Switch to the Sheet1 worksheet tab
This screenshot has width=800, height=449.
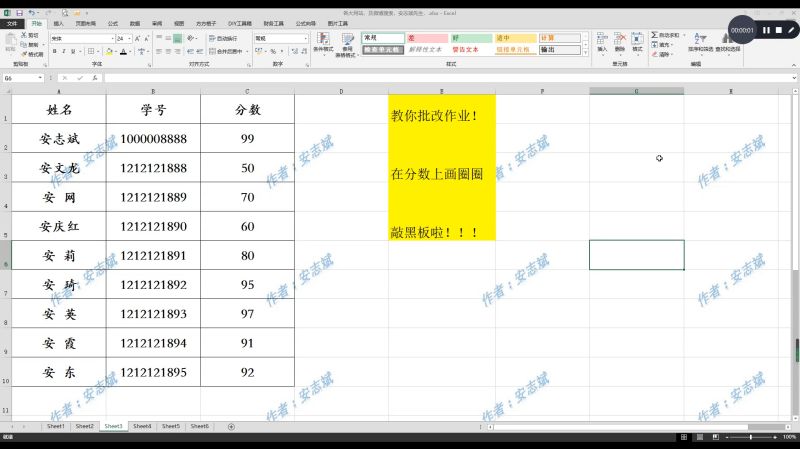tap(56, 426)
